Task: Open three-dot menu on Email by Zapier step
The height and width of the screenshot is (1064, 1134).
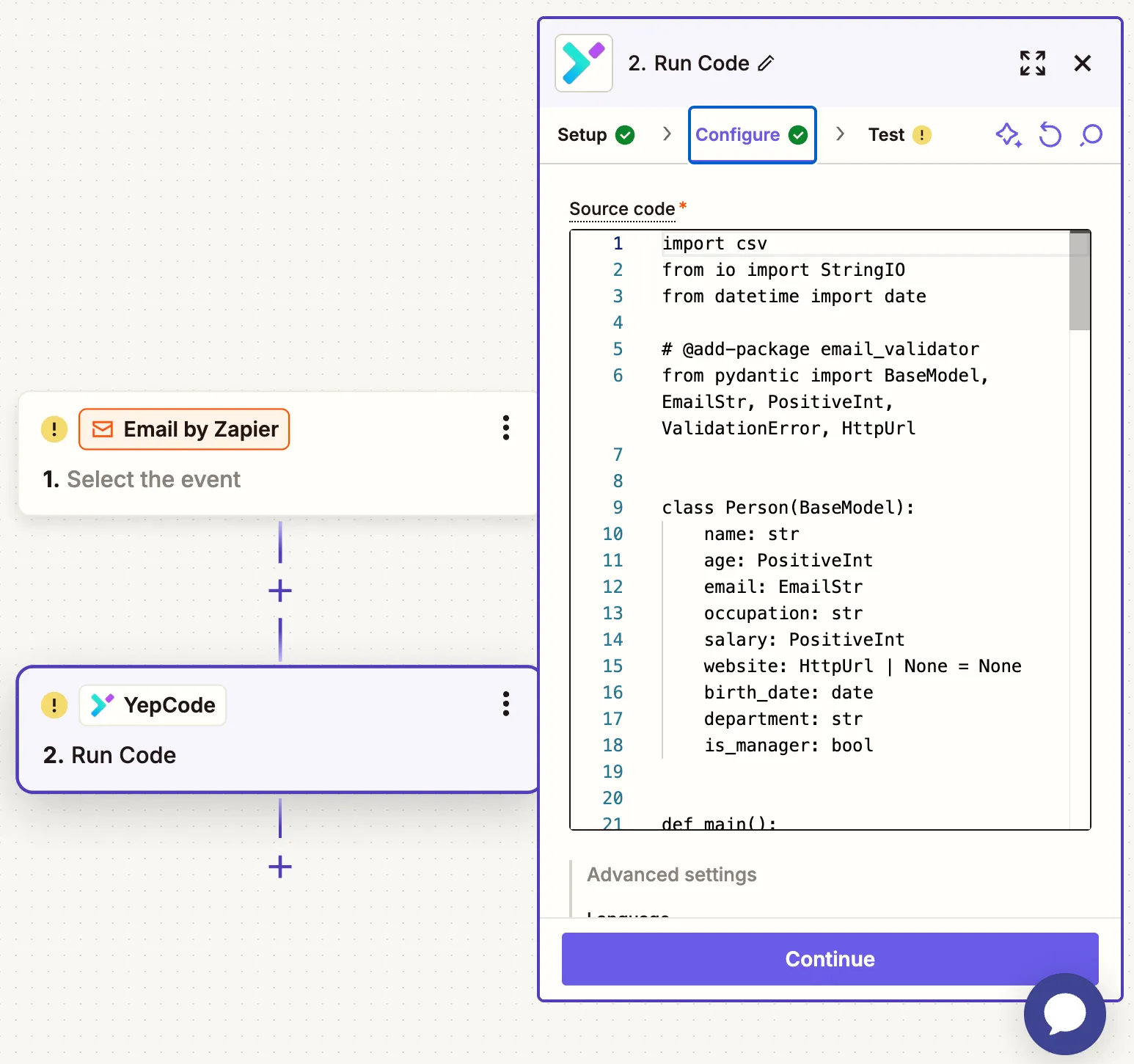Action: pyautogui.click(x=505, y=428)
